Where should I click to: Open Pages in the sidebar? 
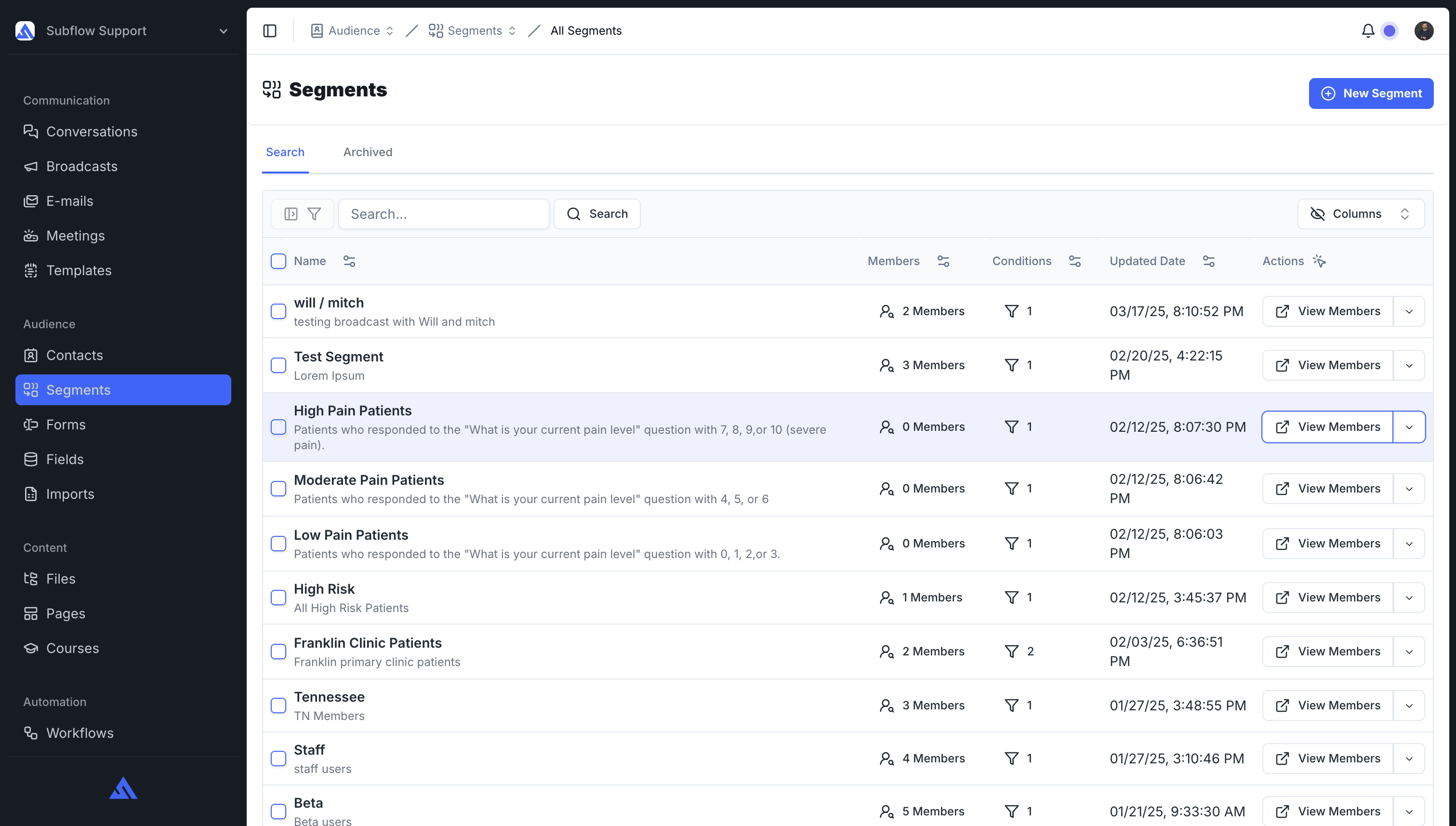tap(123, 613)
